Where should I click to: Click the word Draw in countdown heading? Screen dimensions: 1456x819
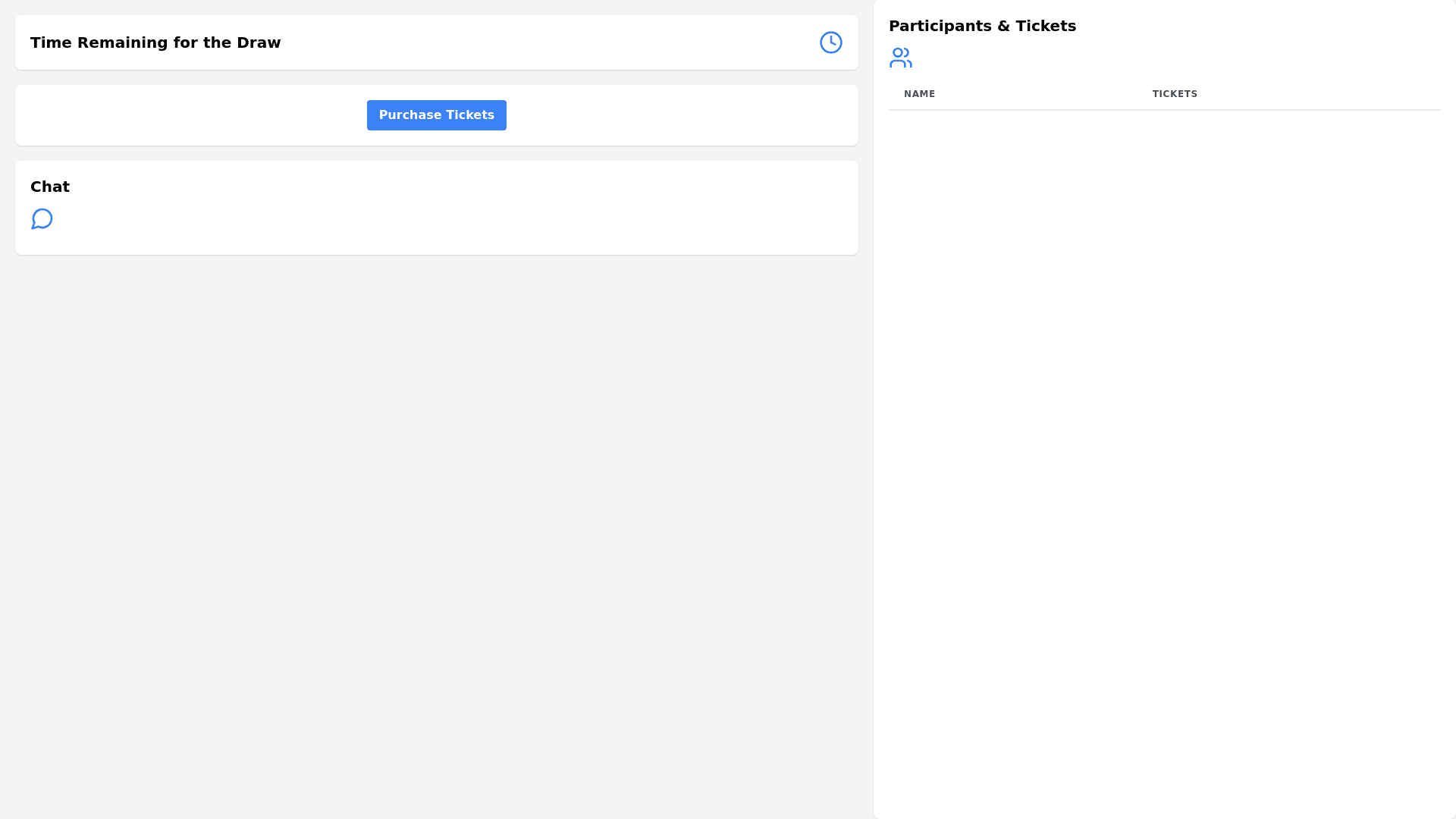point(259,42)
